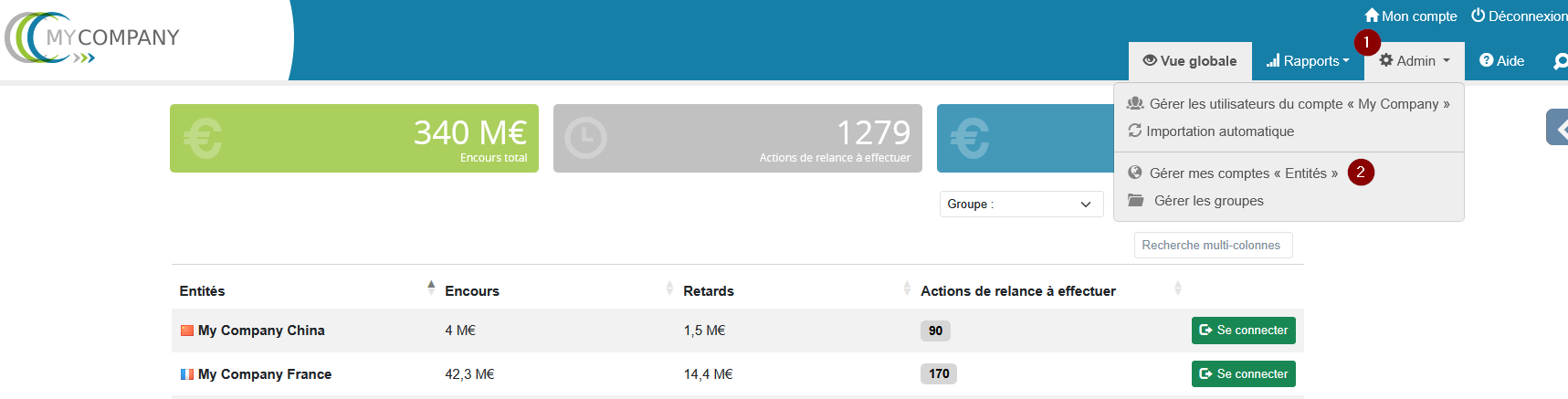Click the 1,5 M€ Retards value
Viewport: 1568px width, 399px height.
pos(704,331)
